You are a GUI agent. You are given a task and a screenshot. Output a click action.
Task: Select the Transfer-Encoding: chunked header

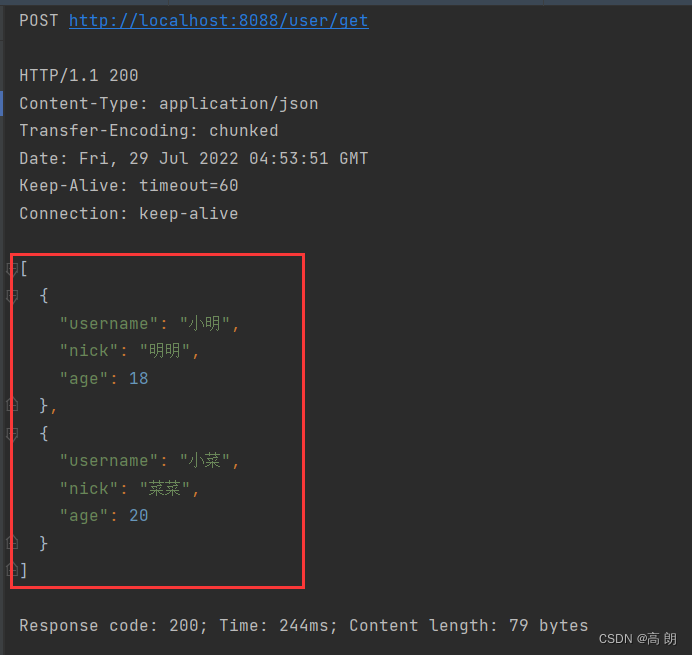click(149, 131)
